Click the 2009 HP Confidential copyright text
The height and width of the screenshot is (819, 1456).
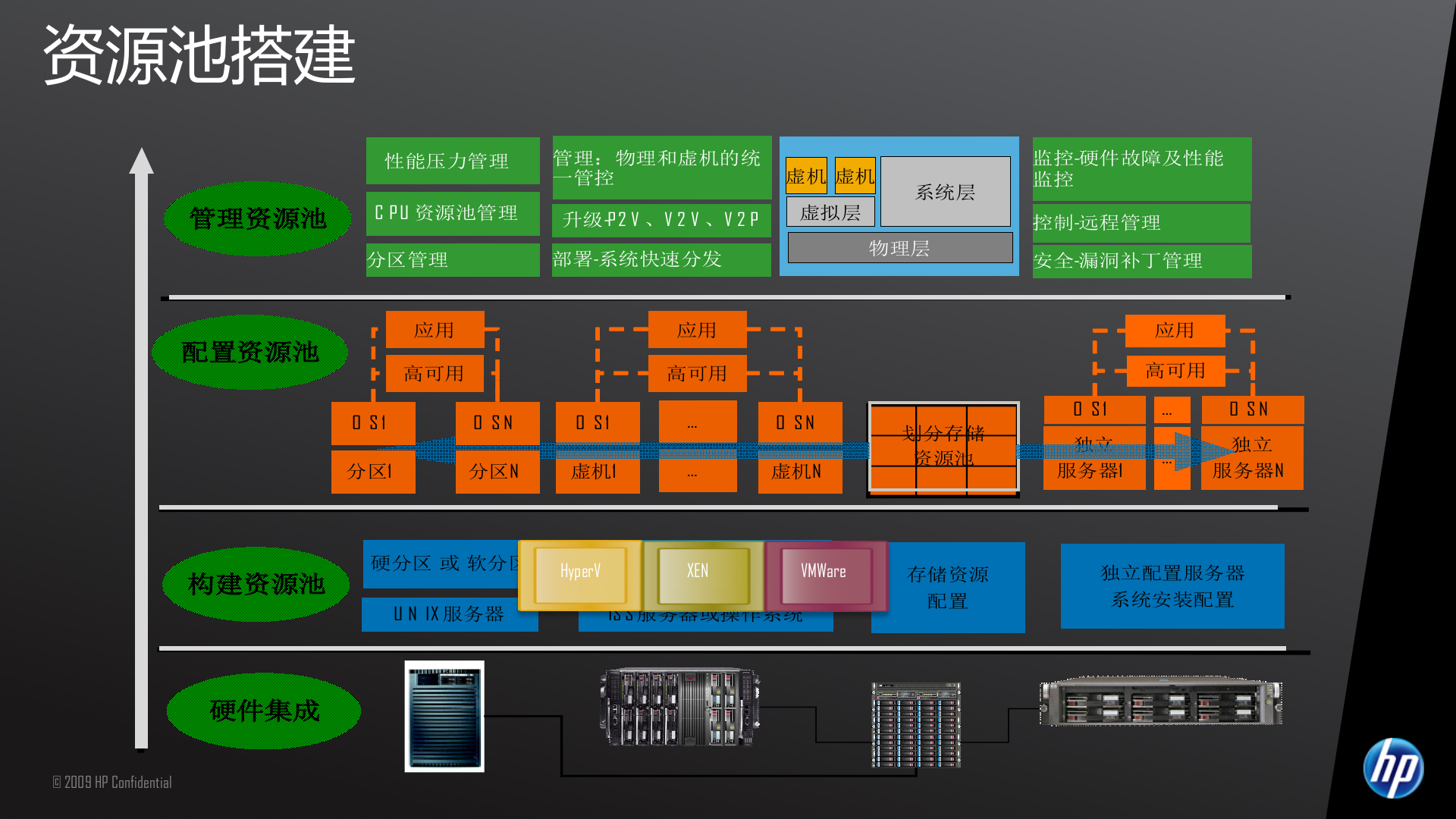point(111,783)
